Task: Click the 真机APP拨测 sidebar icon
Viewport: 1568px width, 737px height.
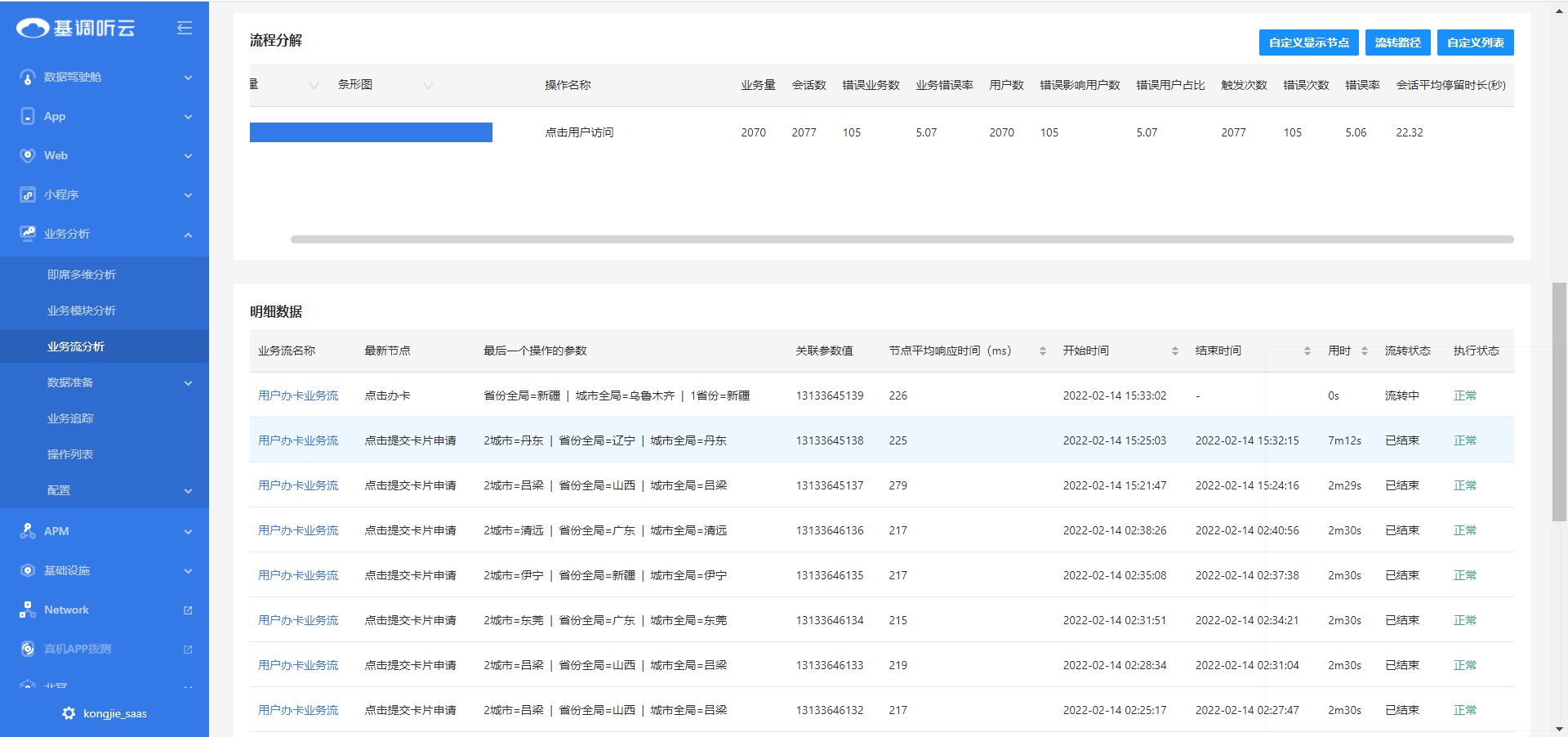Action: pyautogui.click(x=28, y=649)
